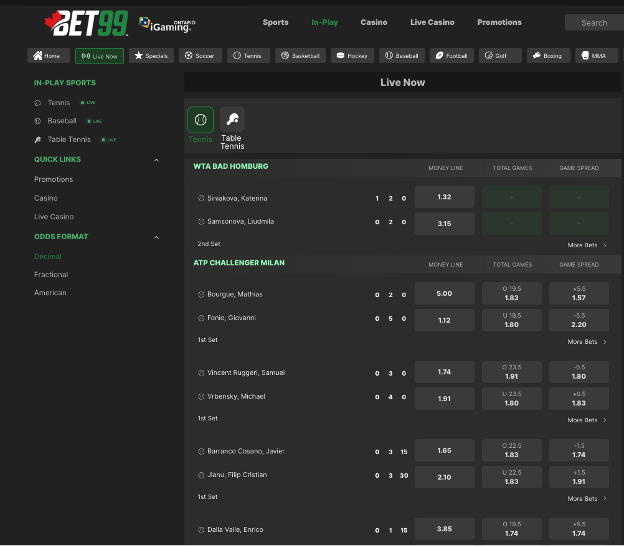Open Specials with the star icon
The height and width of the screenshot is (546, 624).
point(151,56)
